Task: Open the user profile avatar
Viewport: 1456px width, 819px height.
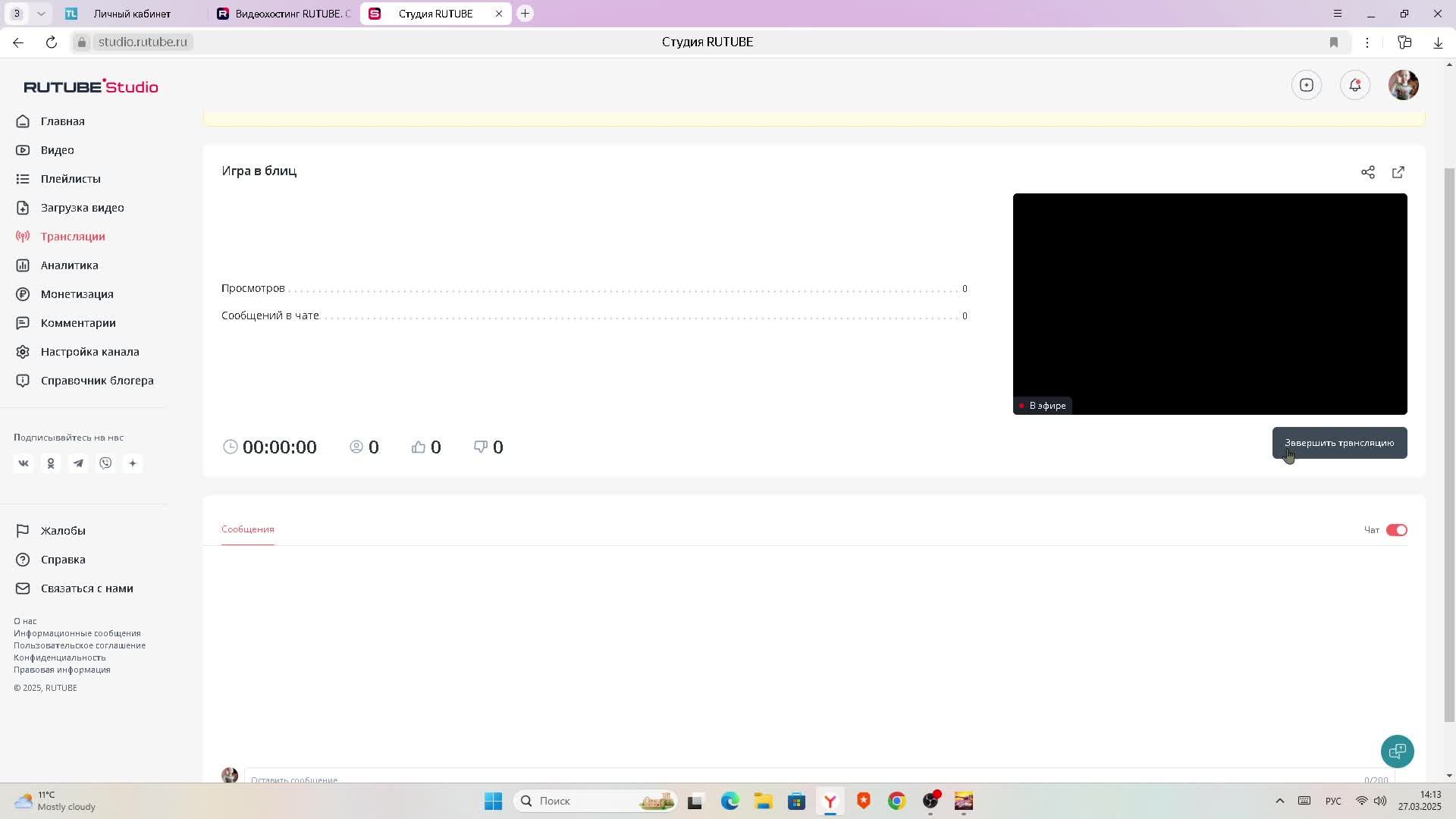Action: point(1404,85)
